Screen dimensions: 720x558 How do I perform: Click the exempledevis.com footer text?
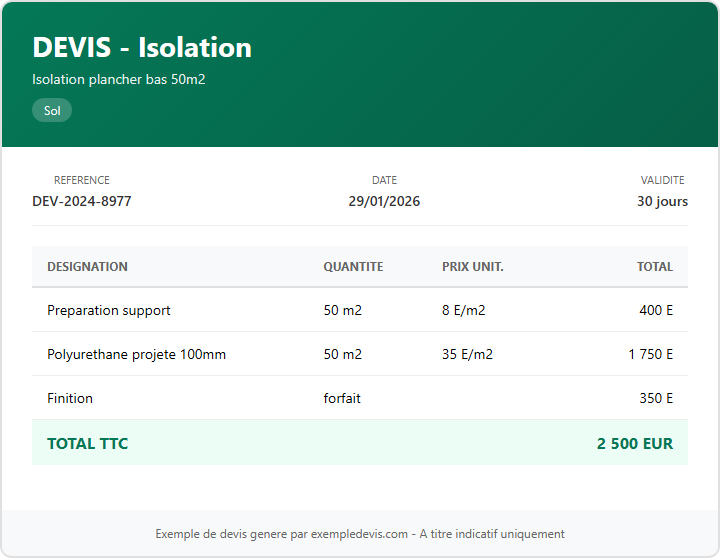[x=360, y=534]
